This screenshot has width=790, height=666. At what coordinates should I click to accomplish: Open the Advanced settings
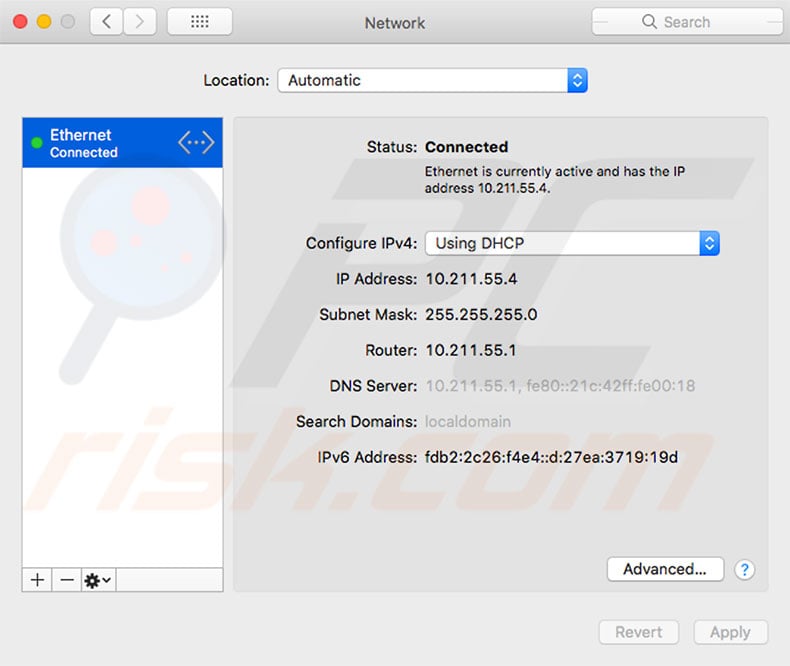[665, 569]
